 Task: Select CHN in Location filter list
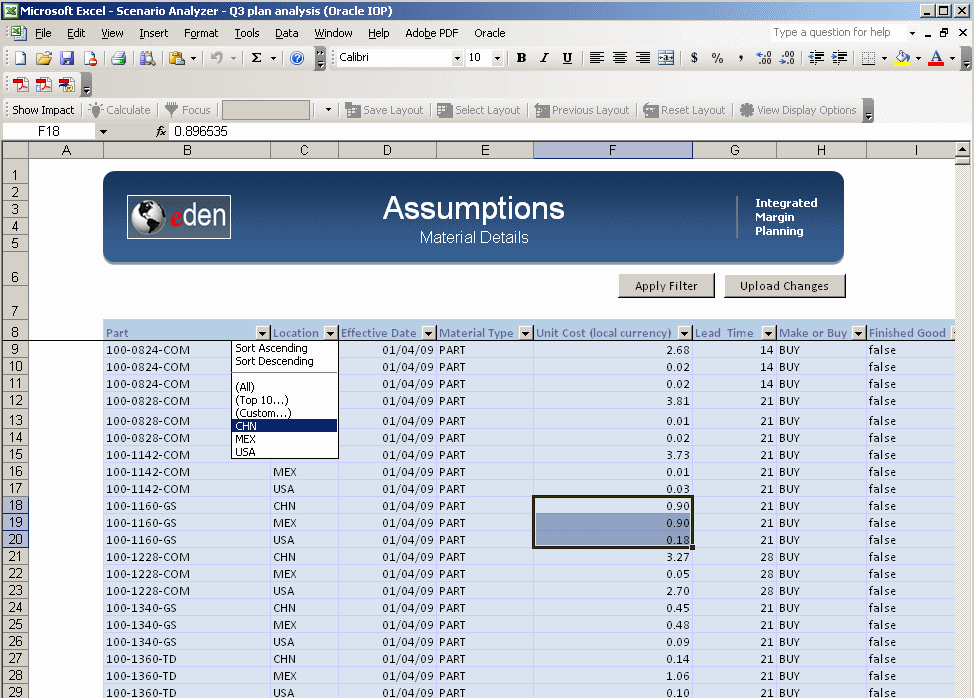point(284,426)
